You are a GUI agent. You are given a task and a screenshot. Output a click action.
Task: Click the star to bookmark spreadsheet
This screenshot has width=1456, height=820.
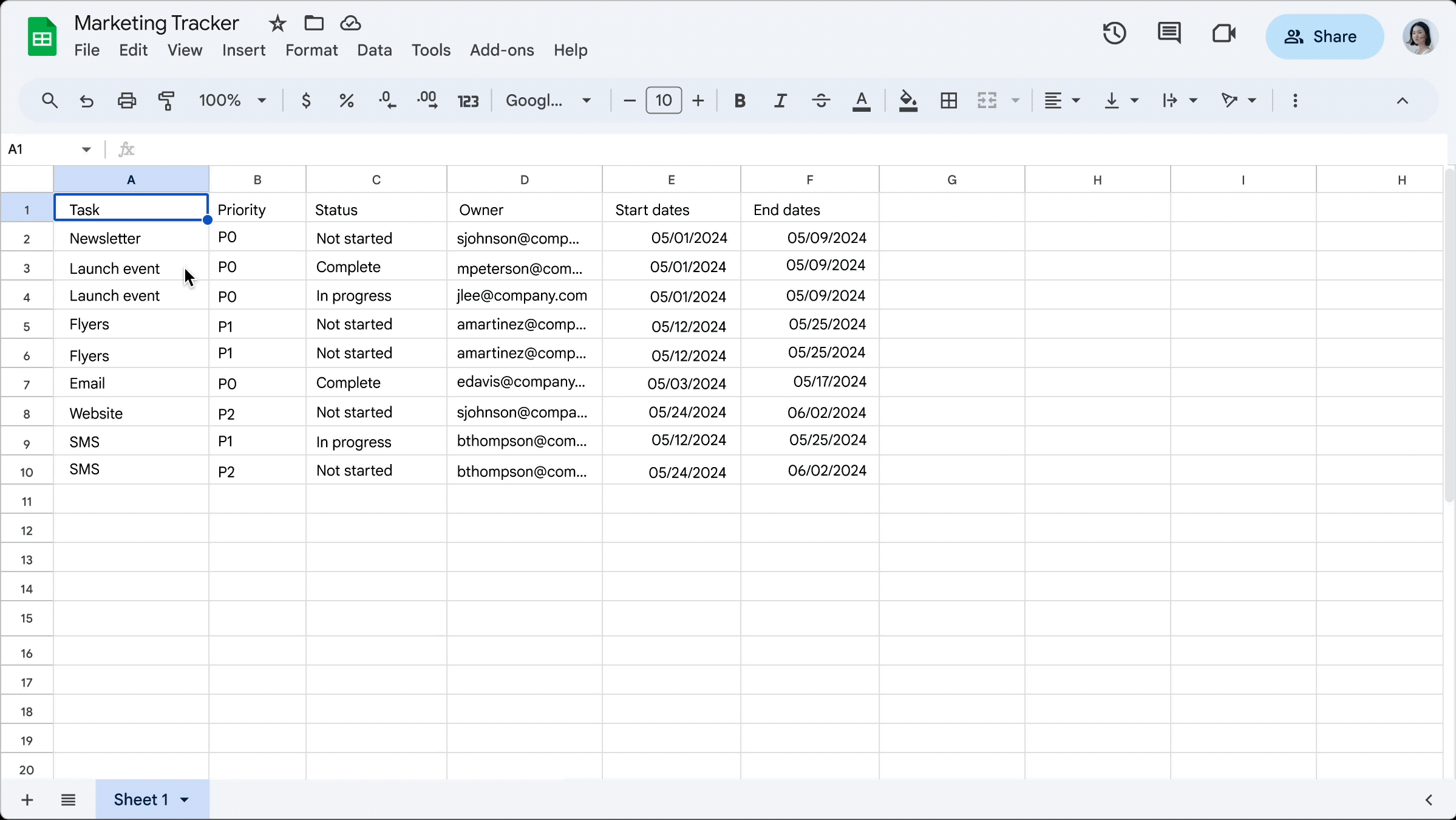(277, 22)
